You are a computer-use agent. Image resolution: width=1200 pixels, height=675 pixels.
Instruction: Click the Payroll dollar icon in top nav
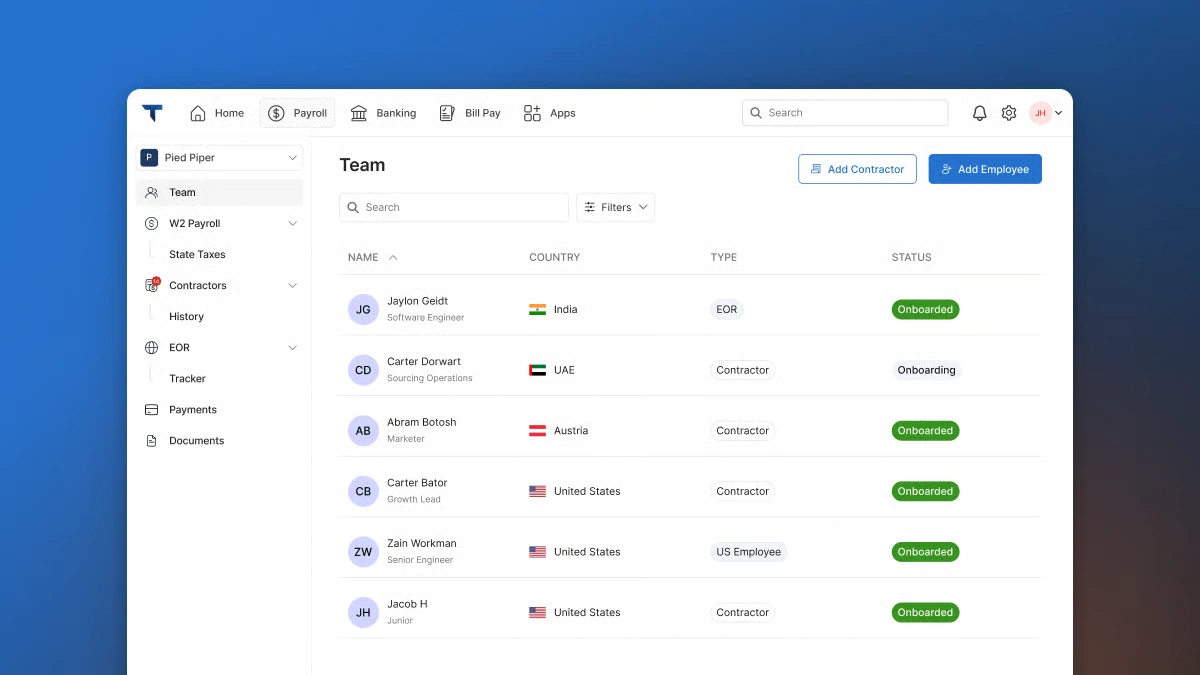pos(276,113)
